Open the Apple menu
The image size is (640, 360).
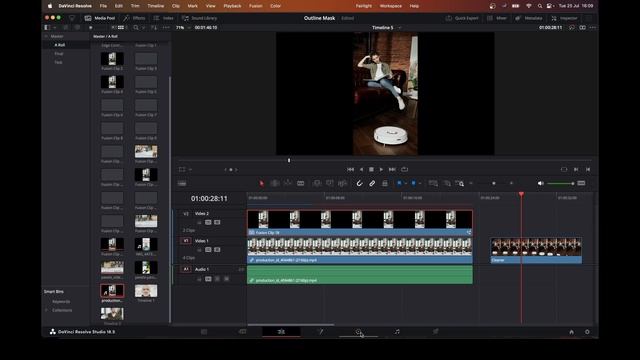pos(50,6)
